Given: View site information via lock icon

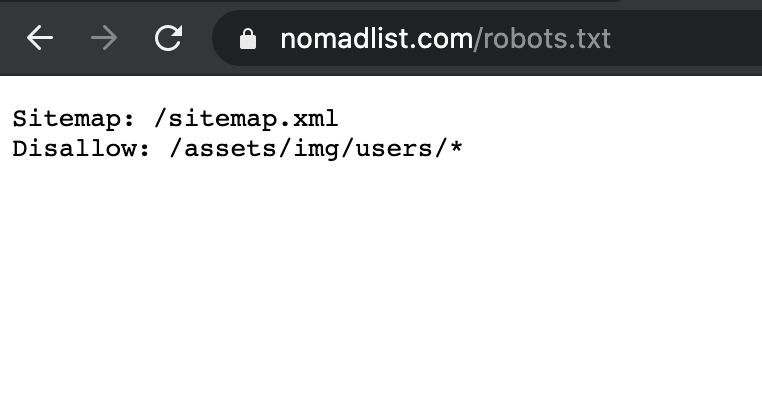Looking at the screenshot, I should [x=248, y=39].
